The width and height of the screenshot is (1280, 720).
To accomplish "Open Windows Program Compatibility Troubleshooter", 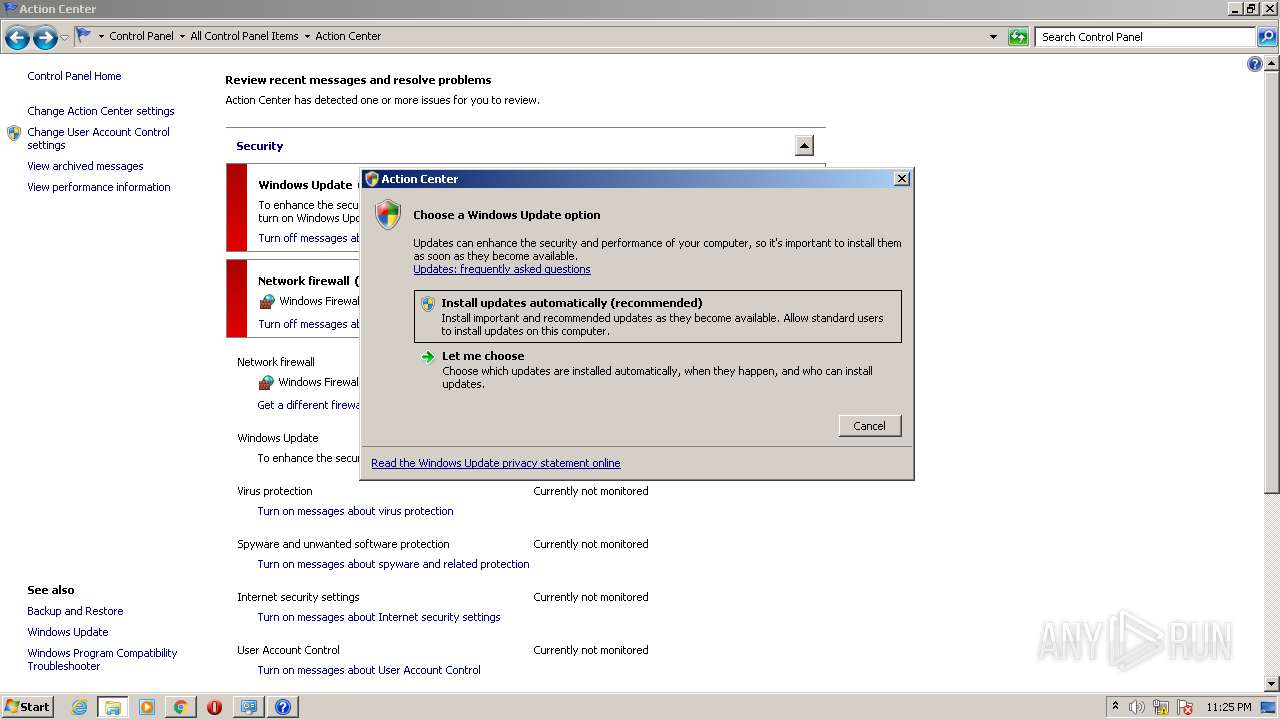I will [x=102, y=659].
